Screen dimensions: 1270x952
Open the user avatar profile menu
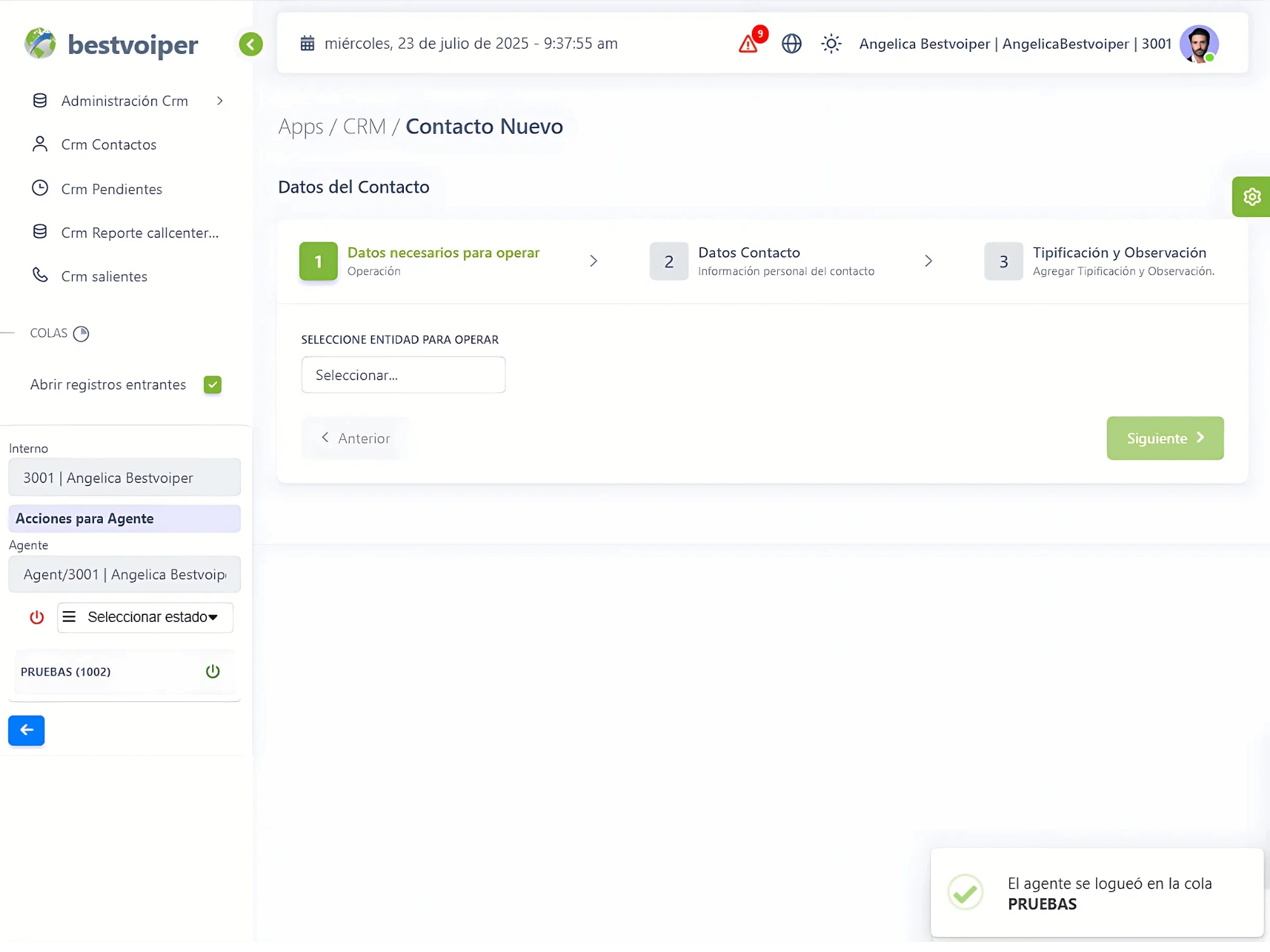click(1199, 44)
